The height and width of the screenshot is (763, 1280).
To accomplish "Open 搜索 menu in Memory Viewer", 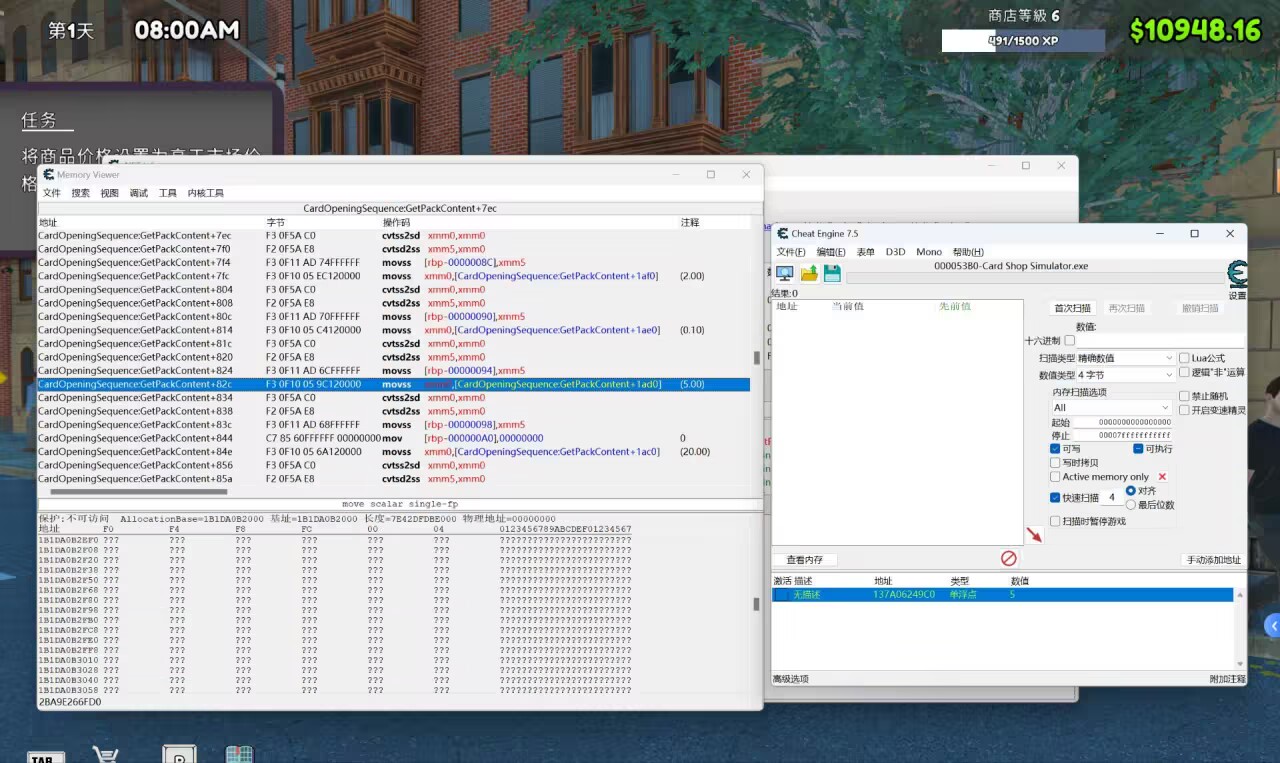I will (81, 193).
